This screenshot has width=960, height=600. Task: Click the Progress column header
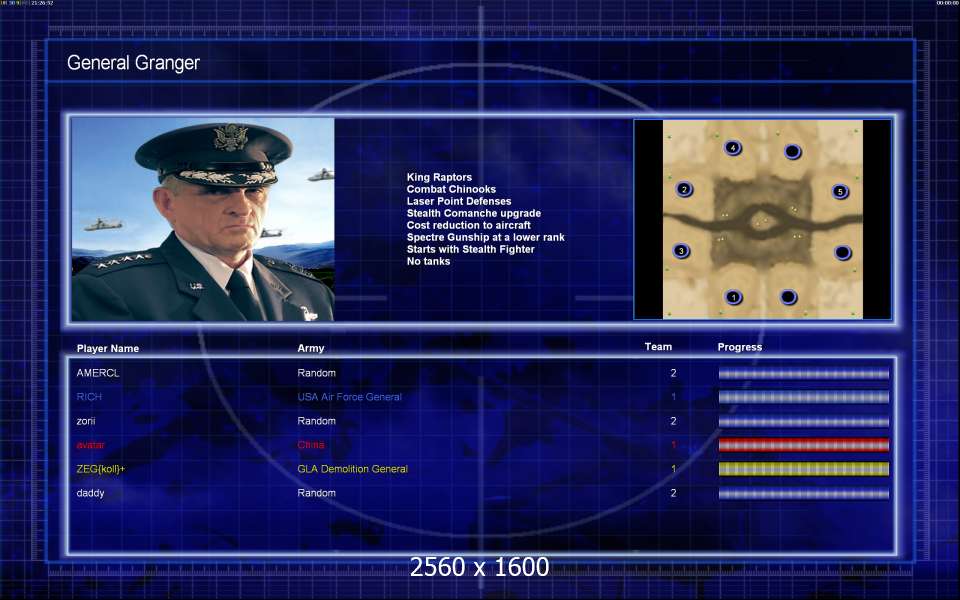coord(739,347)
